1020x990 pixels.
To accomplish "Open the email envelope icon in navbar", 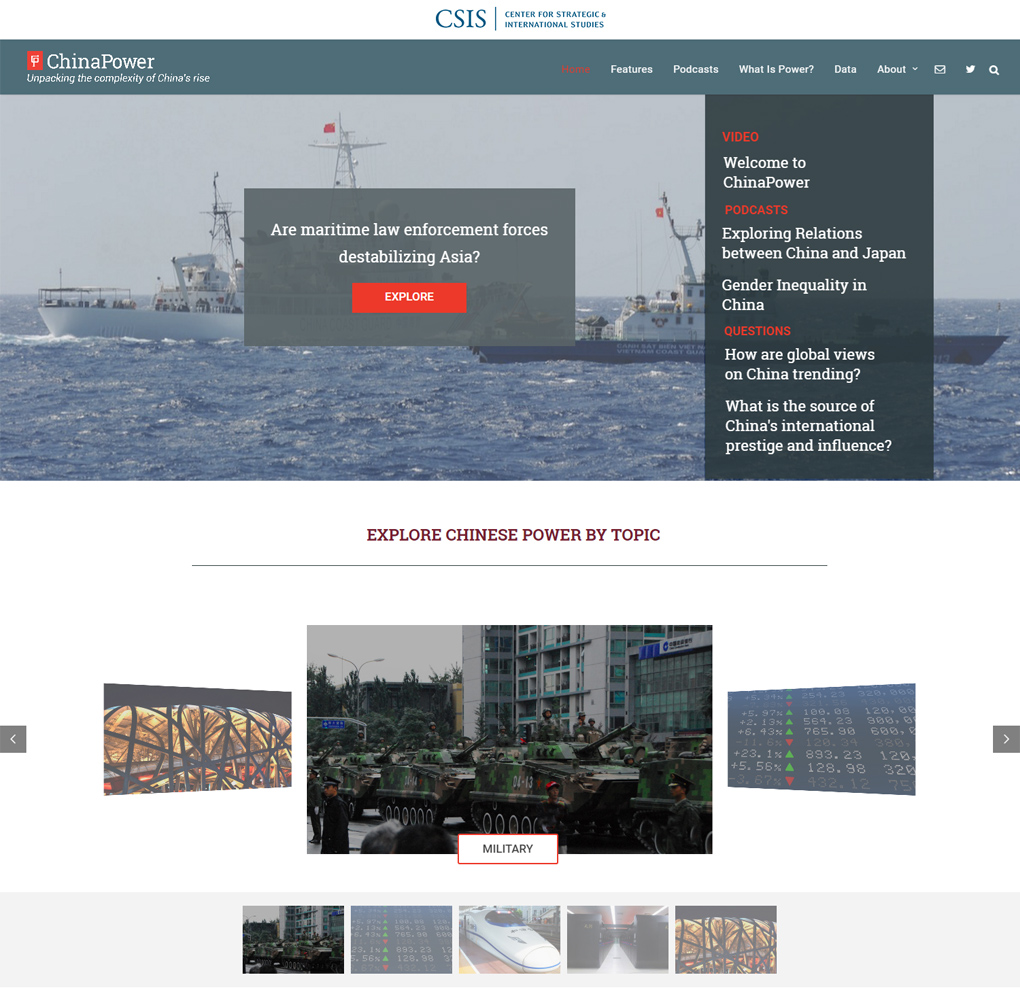I will [939, 70].
